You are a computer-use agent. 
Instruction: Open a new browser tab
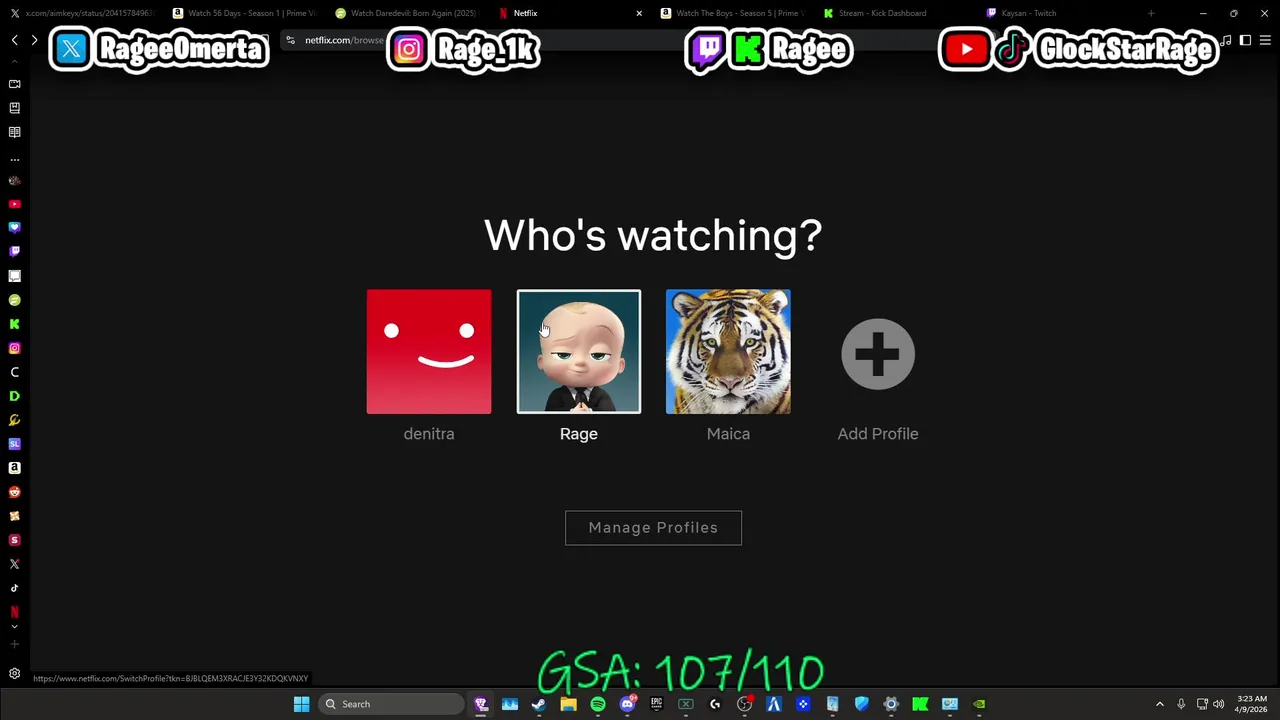[x=1151, y=13]
